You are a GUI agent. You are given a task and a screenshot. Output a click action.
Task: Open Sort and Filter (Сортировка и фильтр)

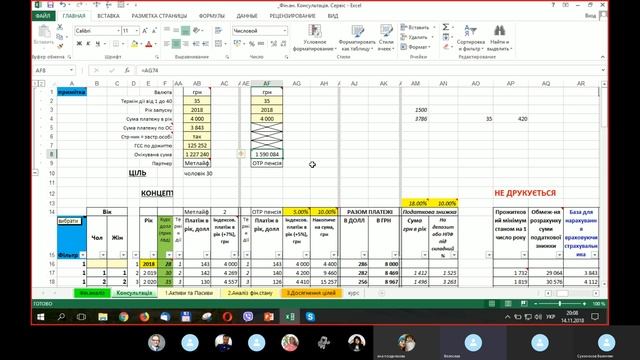coord(471,38)
